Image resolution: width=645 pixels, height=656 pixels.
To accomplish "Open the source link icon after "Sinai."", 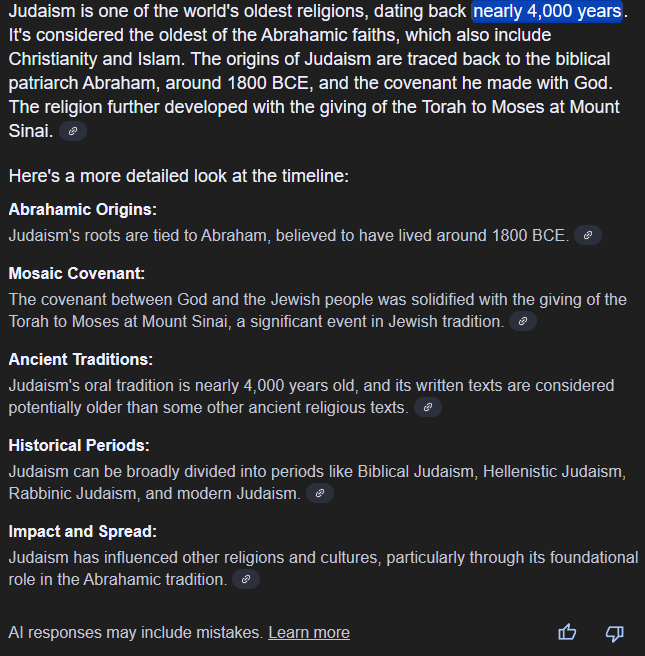I will 73,131.
